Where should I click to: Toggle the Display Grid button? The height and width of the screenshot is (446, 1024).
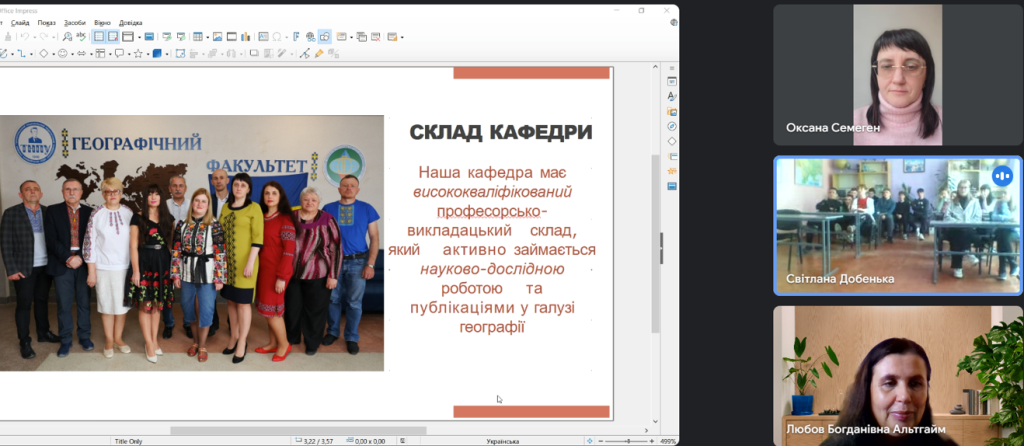click(99, 37)
